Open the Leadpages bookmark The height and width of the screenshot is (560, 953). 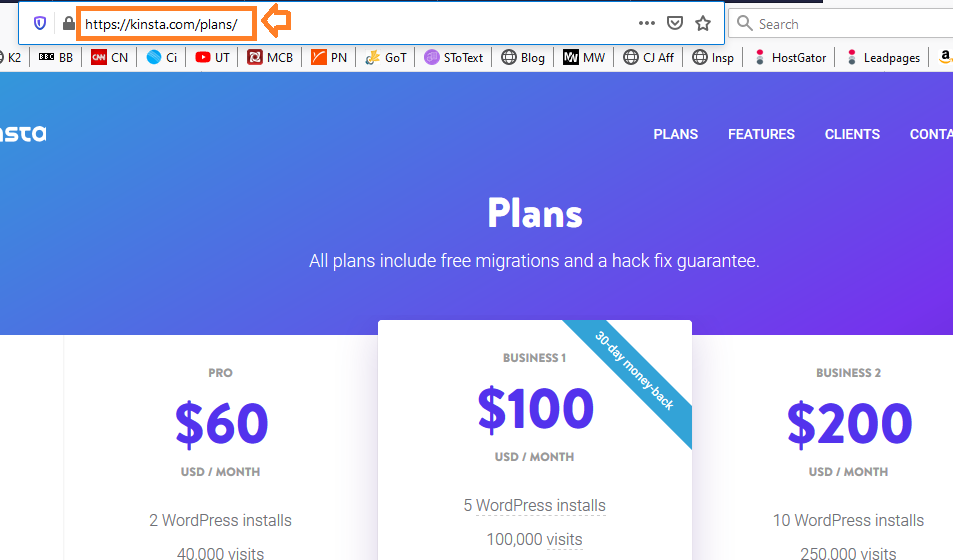pyautogui.click(x=882, y=57)
